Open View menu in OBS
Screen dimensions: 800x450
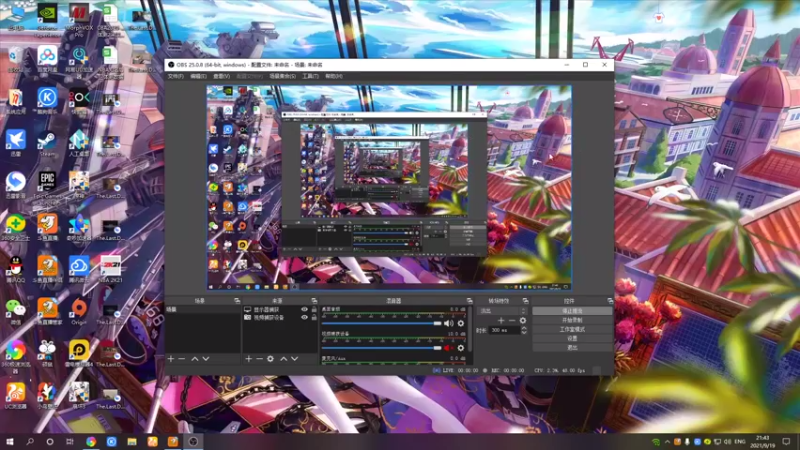221,76
